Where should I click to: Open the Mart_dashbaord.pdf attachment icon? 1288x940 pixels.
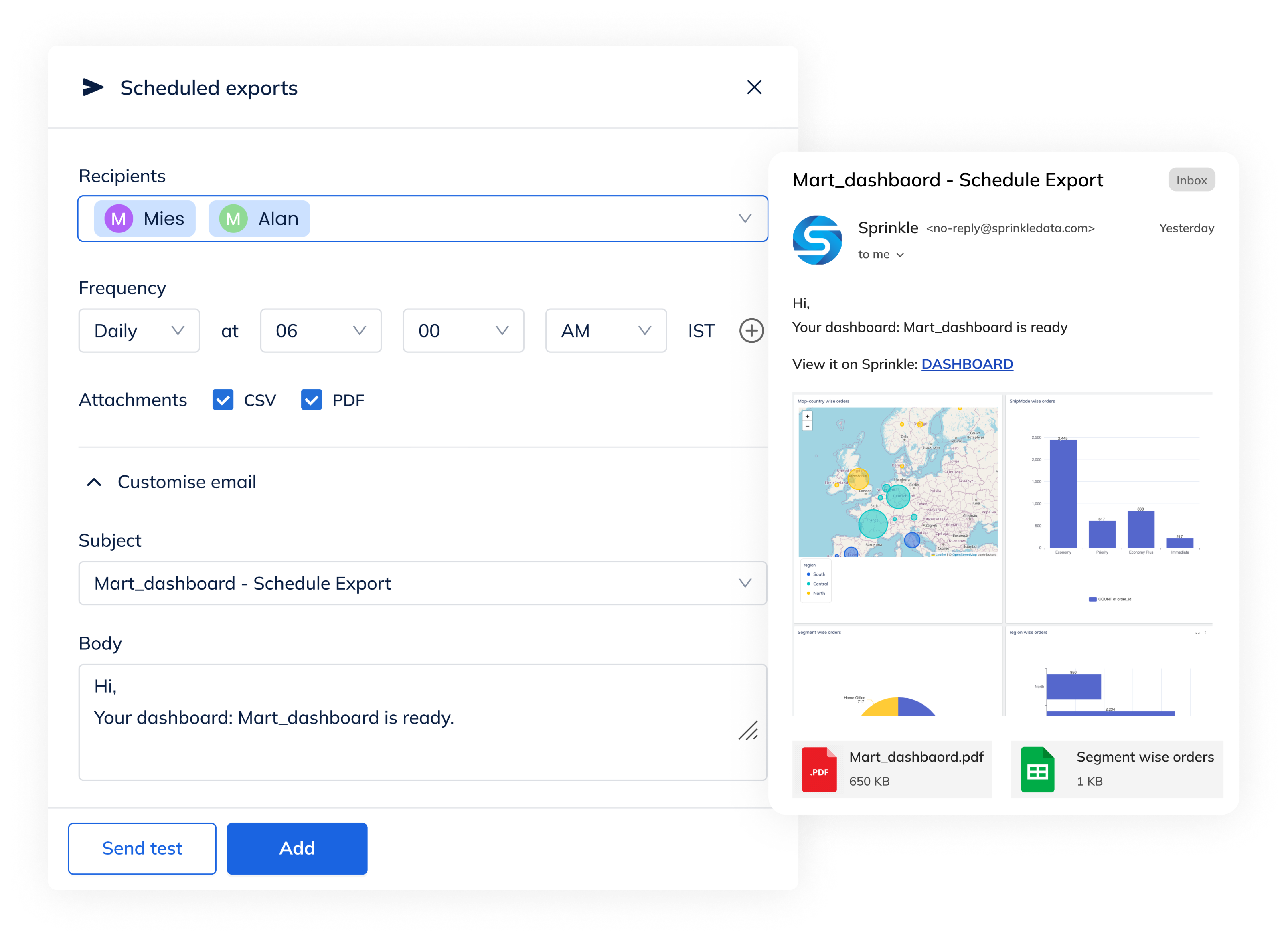[x=819, y=770]
